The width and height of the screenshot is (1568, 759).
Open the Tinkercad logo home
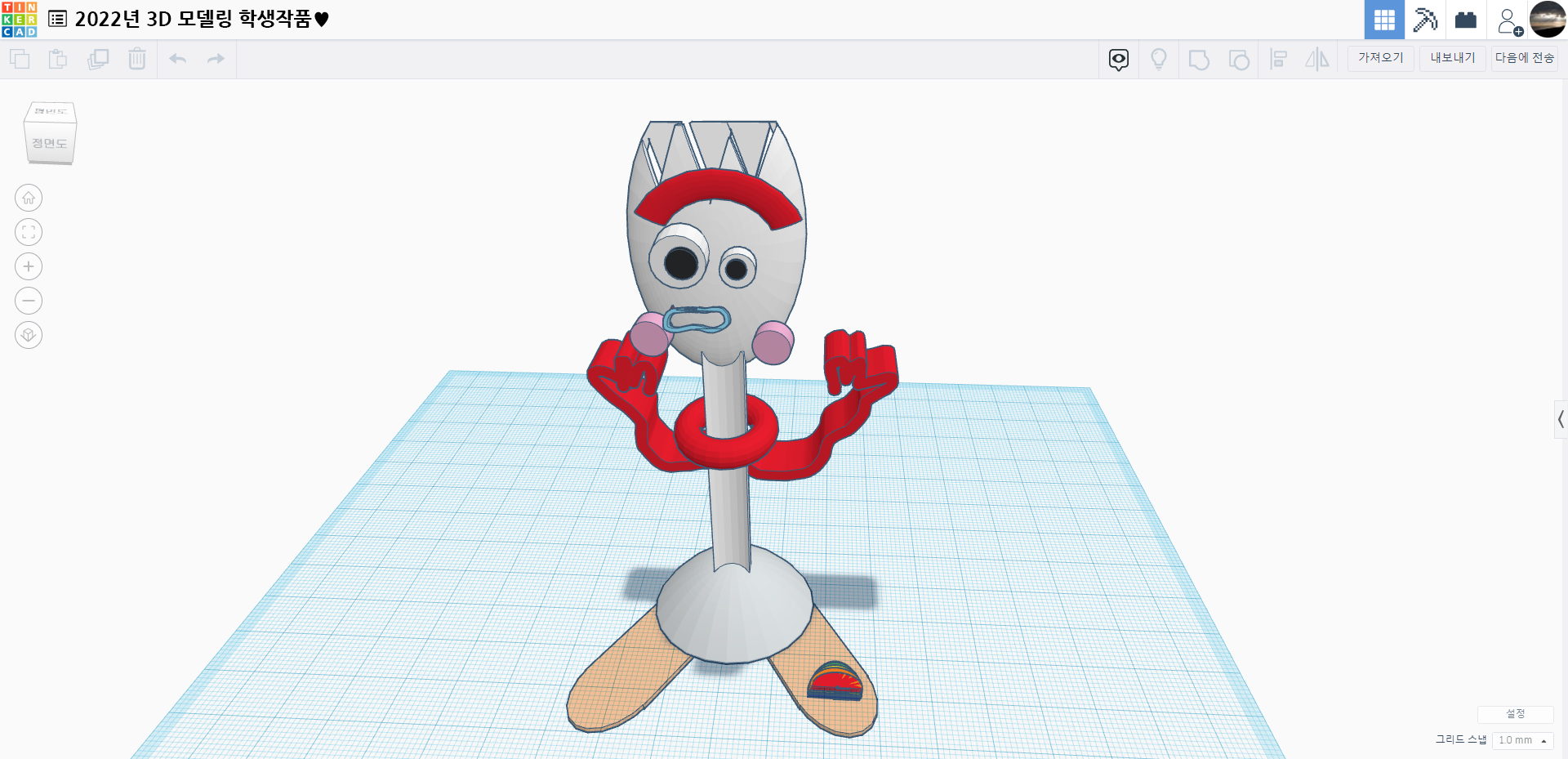coord(20,20)
